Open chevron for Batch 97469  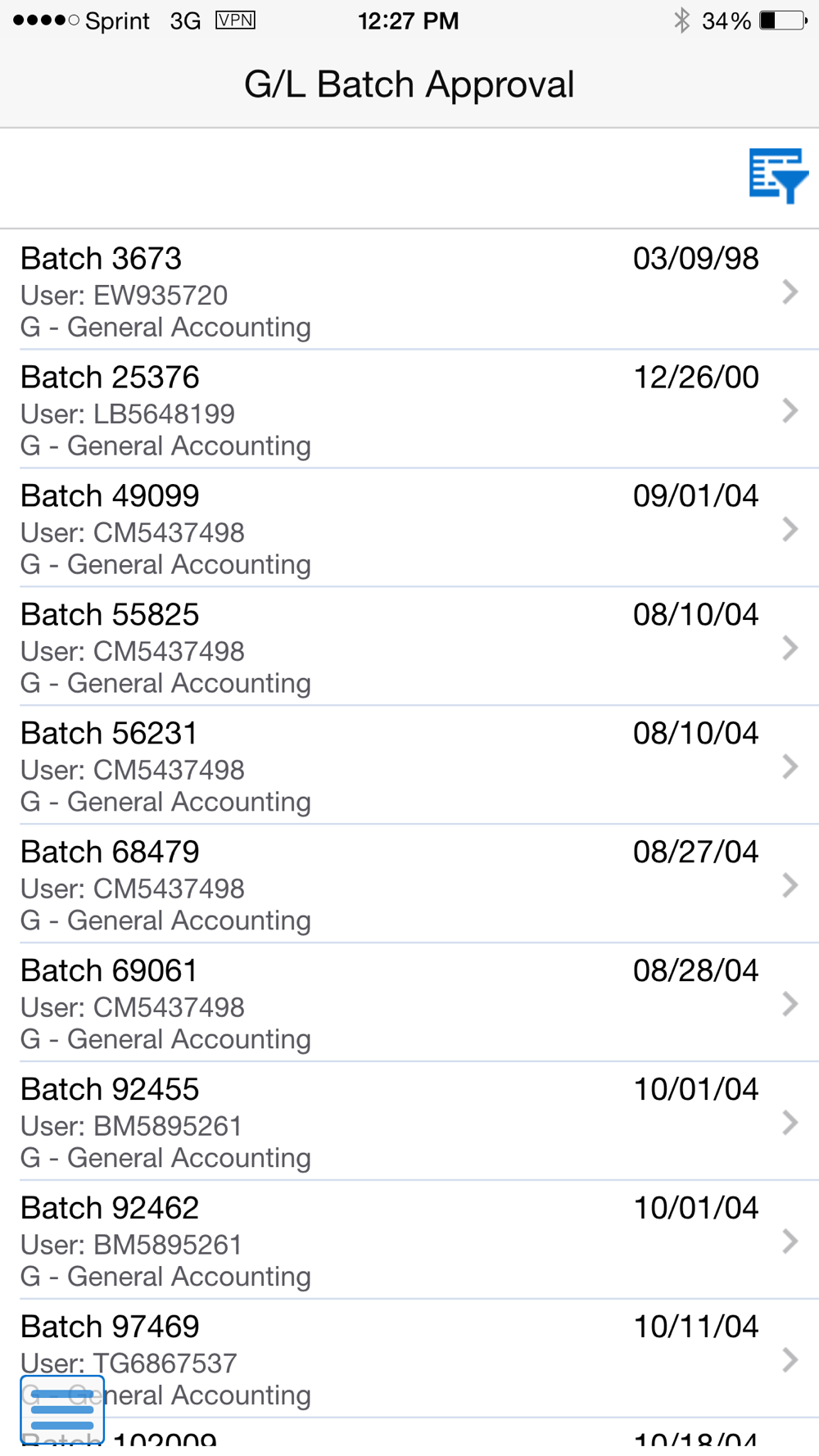[x=790, y=1360]
